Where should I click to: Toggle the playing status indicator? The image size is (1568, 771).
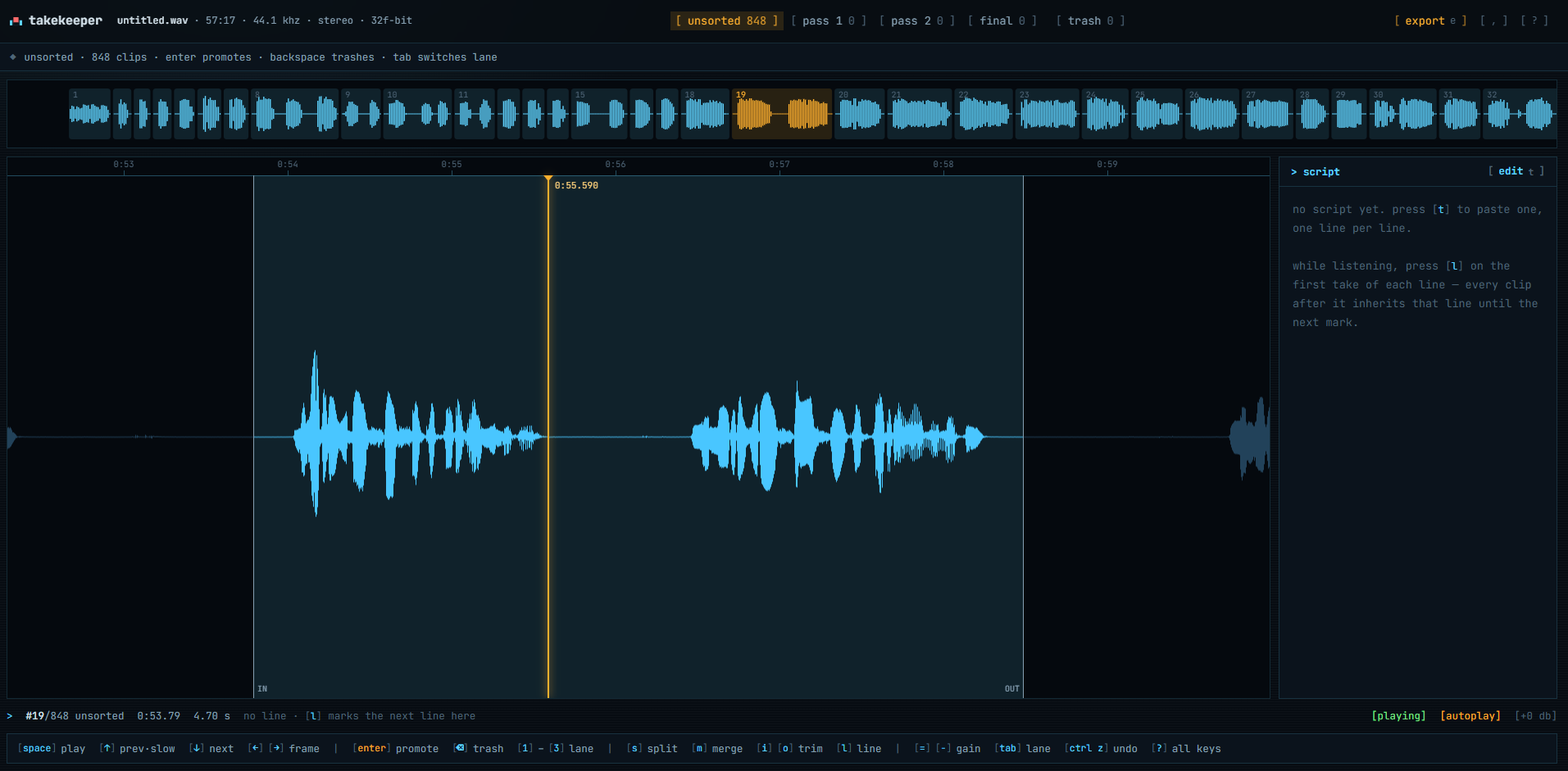(x=1398, y=716)
